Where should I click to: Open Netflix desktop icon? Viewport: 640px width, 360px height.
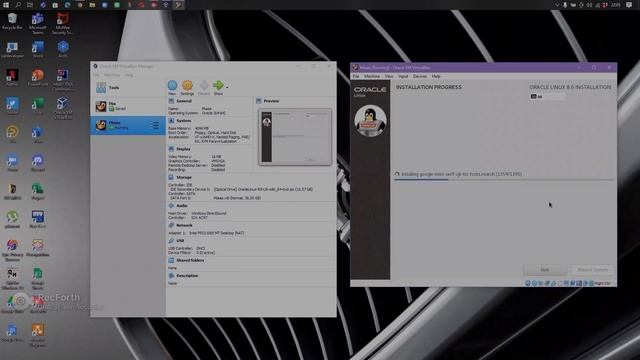coord(12,77)
